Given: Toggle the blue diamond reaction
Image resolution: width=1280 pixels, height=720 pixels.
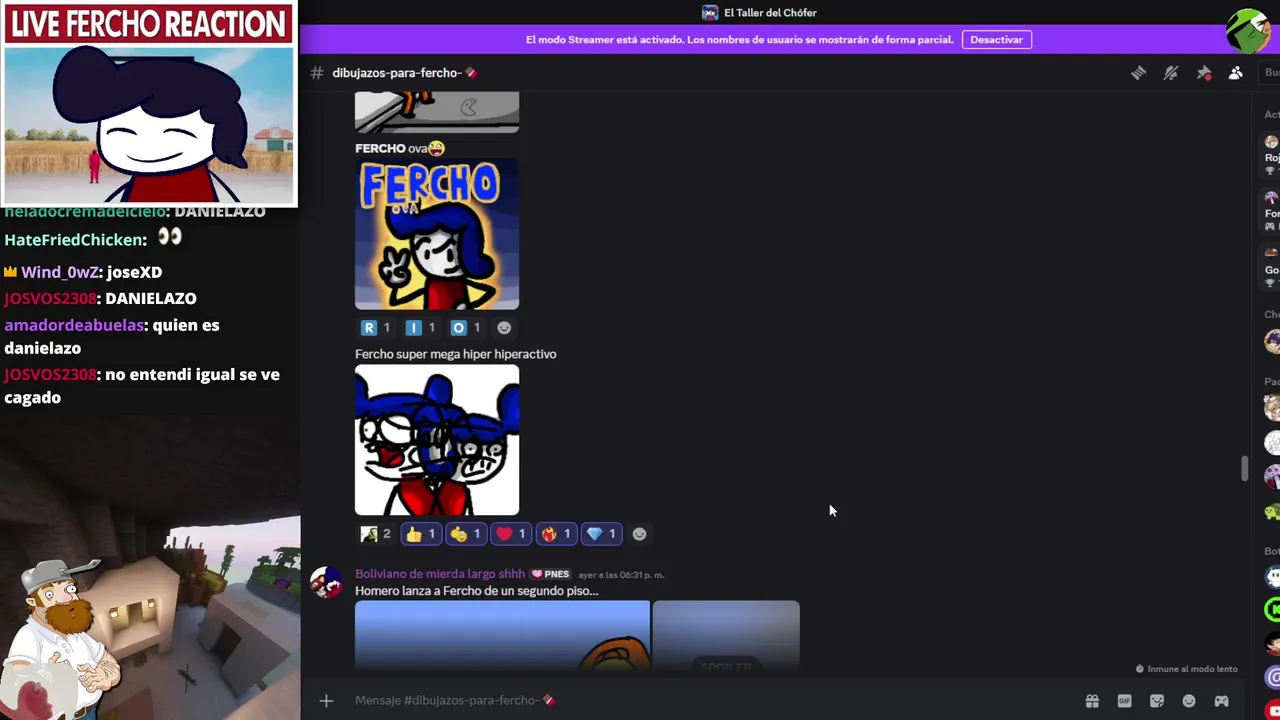Looking at the screenshot, I should [x=601, y=534].
